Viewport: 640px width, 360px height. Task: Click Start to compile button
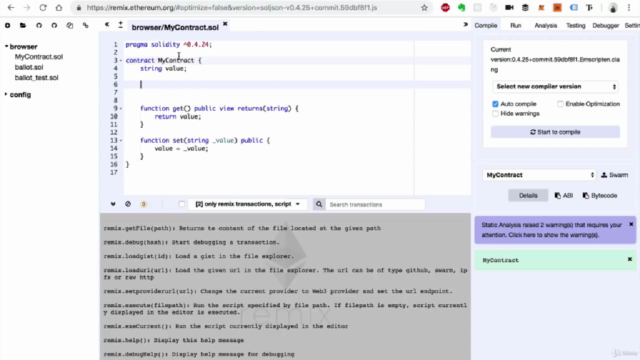coord(555,132)
